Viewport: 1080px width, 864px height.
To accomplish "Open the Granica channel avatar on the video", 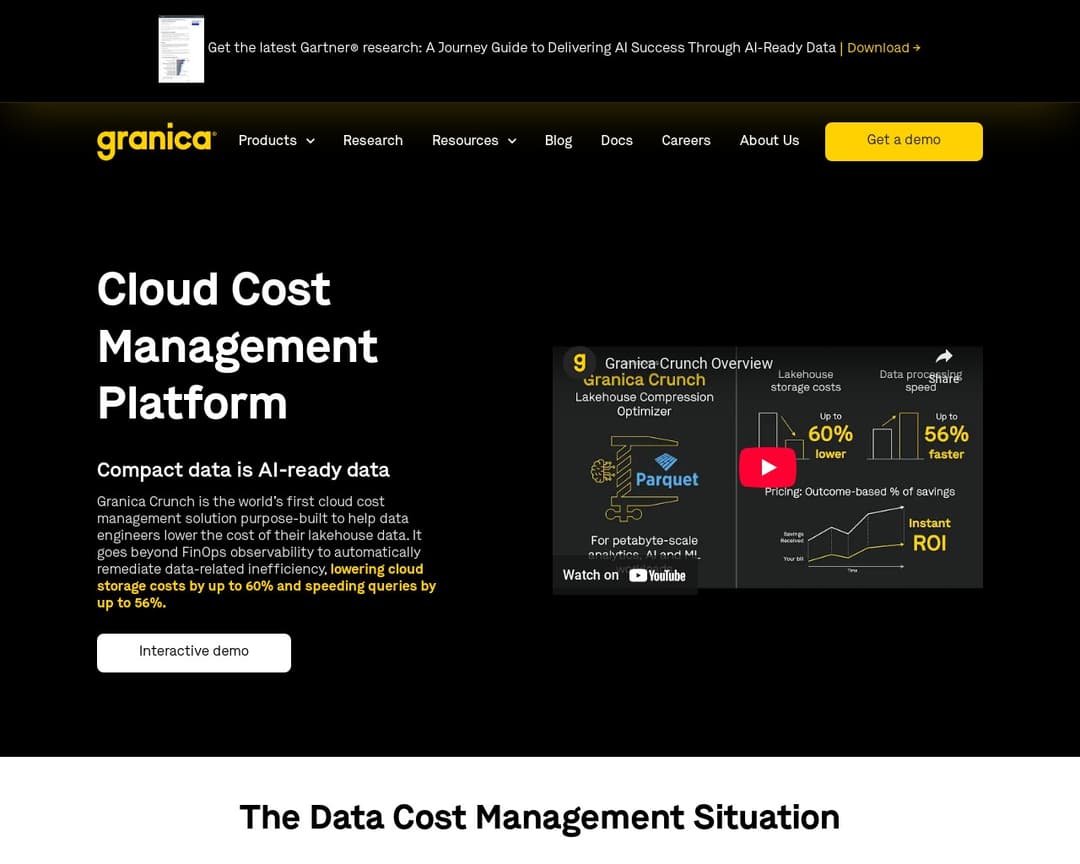I will 579,362.
